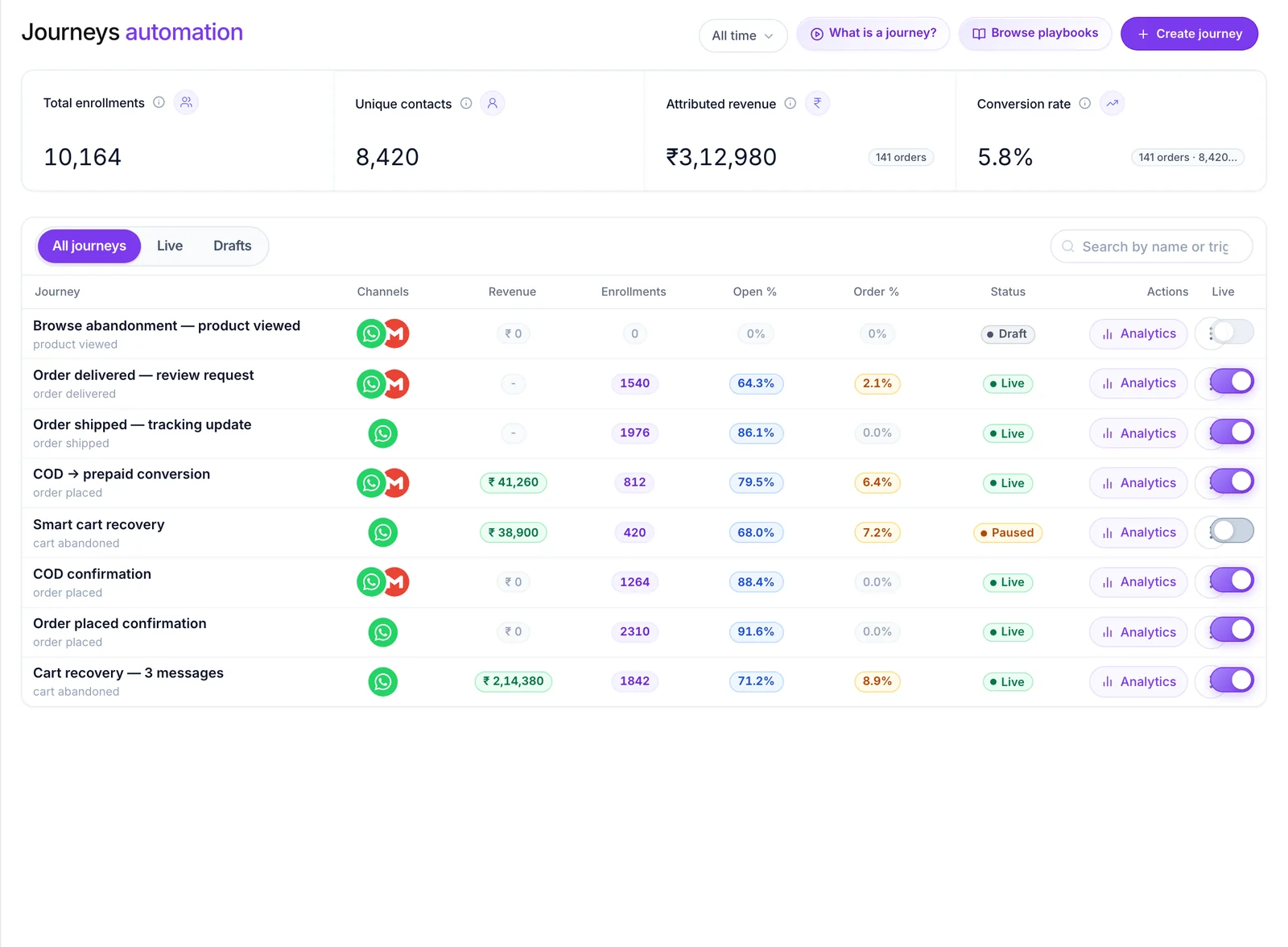
Task: Click the ₹ 2,14,380 revenue value
Action: pyautogui.click(x=514, y=681)
